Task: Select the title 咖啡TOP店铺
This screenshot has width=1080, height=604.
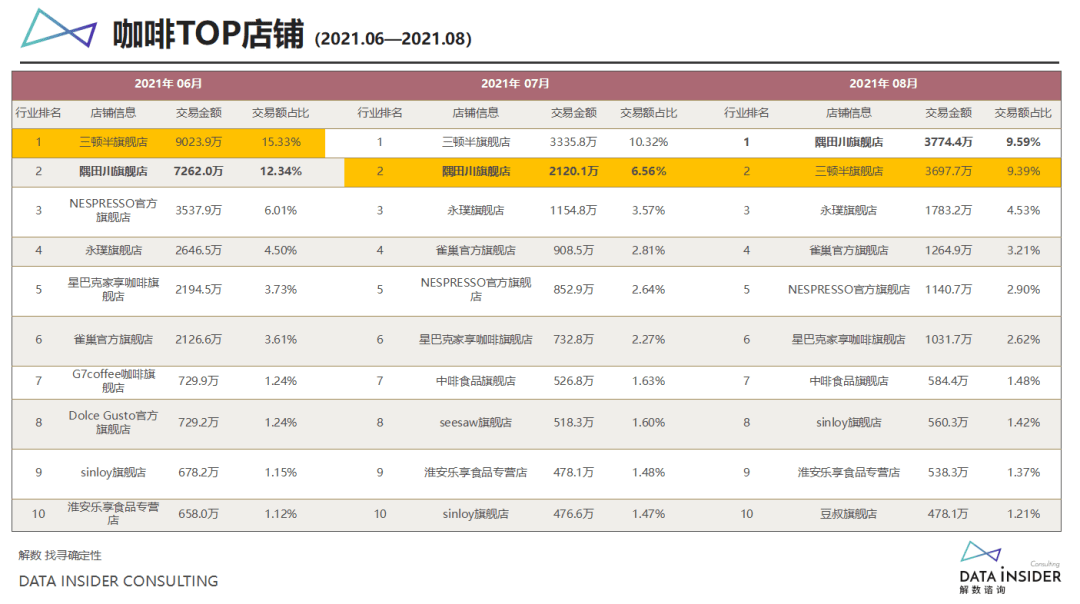Action: click(208, 34)
